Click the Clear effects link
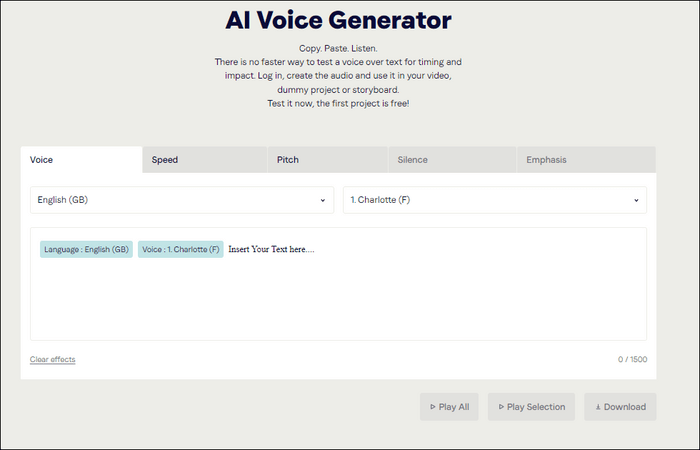Image resolution: width=700 pixels, height=450 pixels. 52,359
